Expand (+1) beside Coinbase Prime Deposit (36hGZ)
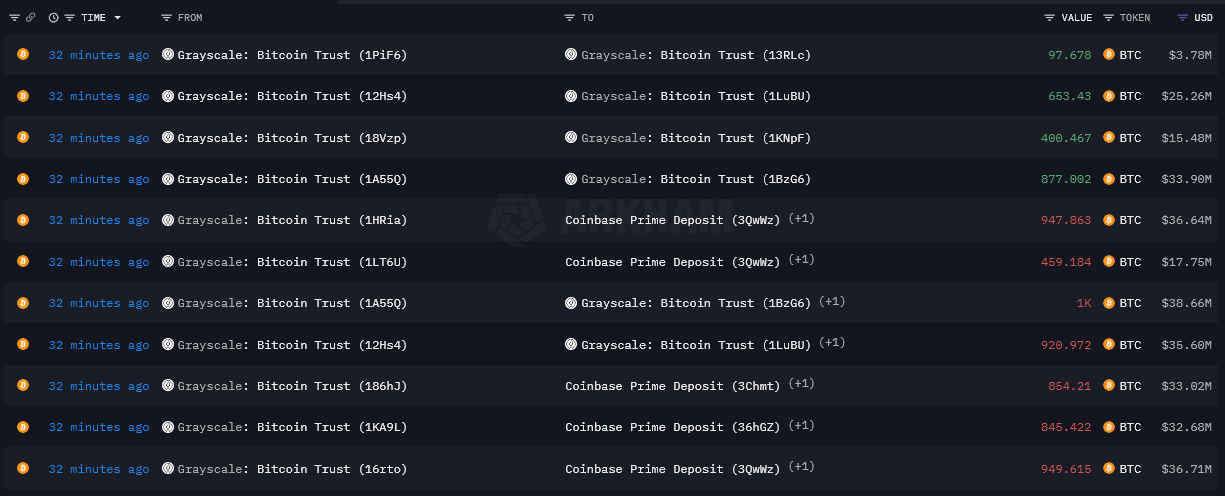The image size is (1225, 496). click(801, 426)
